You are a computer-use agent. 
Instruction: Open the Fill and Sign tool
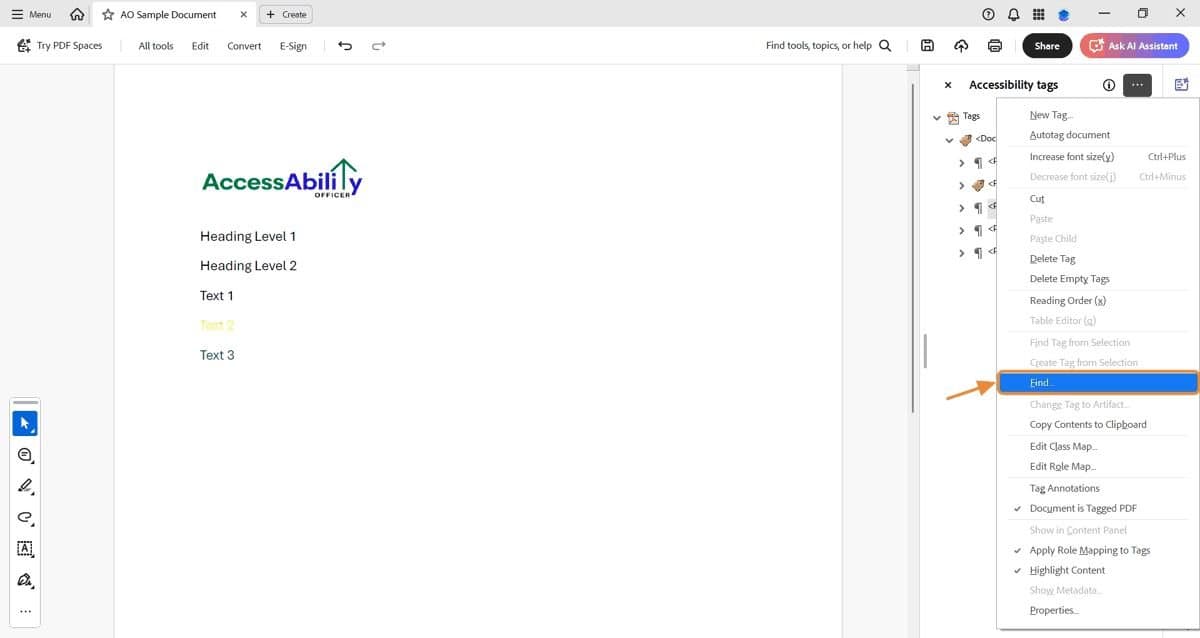tap(25, 580)
